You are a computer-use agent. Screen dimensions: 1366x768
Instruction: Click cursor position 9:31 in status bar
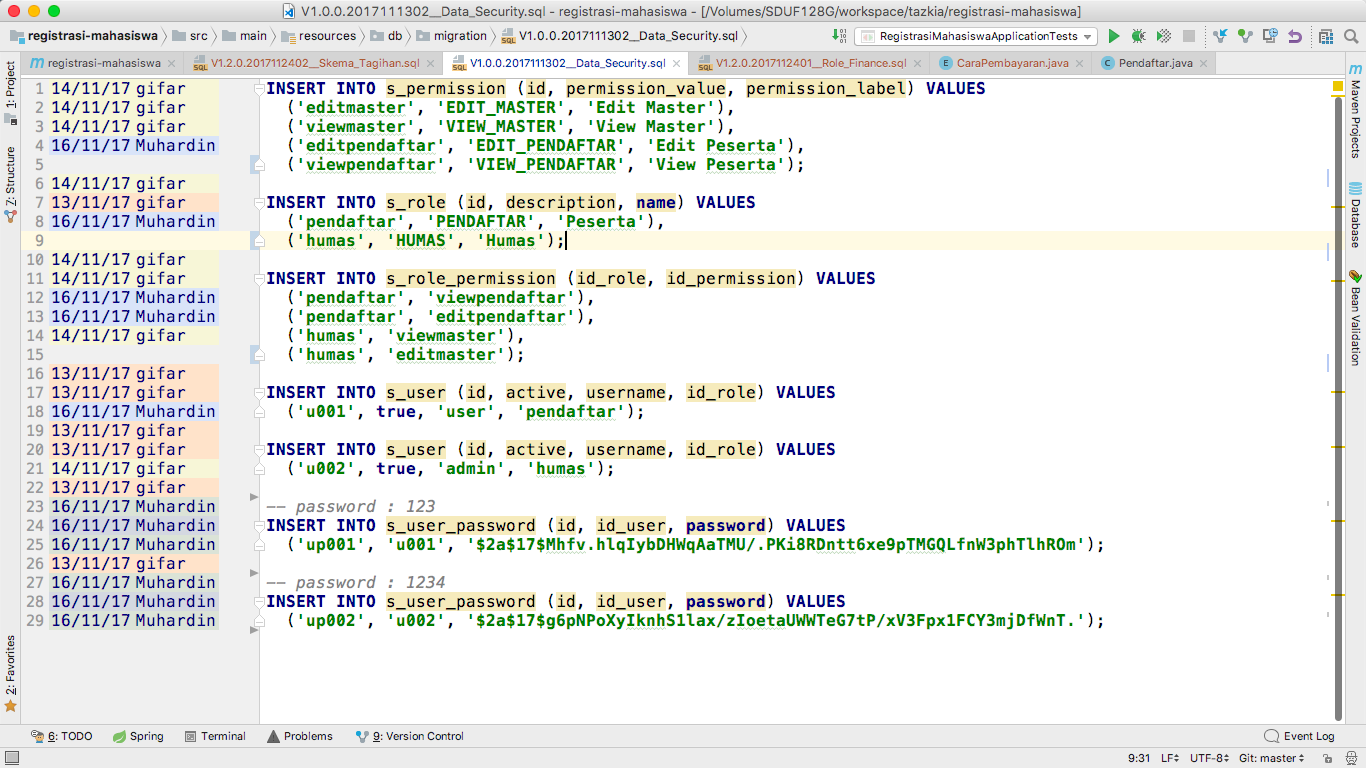[x=1138, y=758]
